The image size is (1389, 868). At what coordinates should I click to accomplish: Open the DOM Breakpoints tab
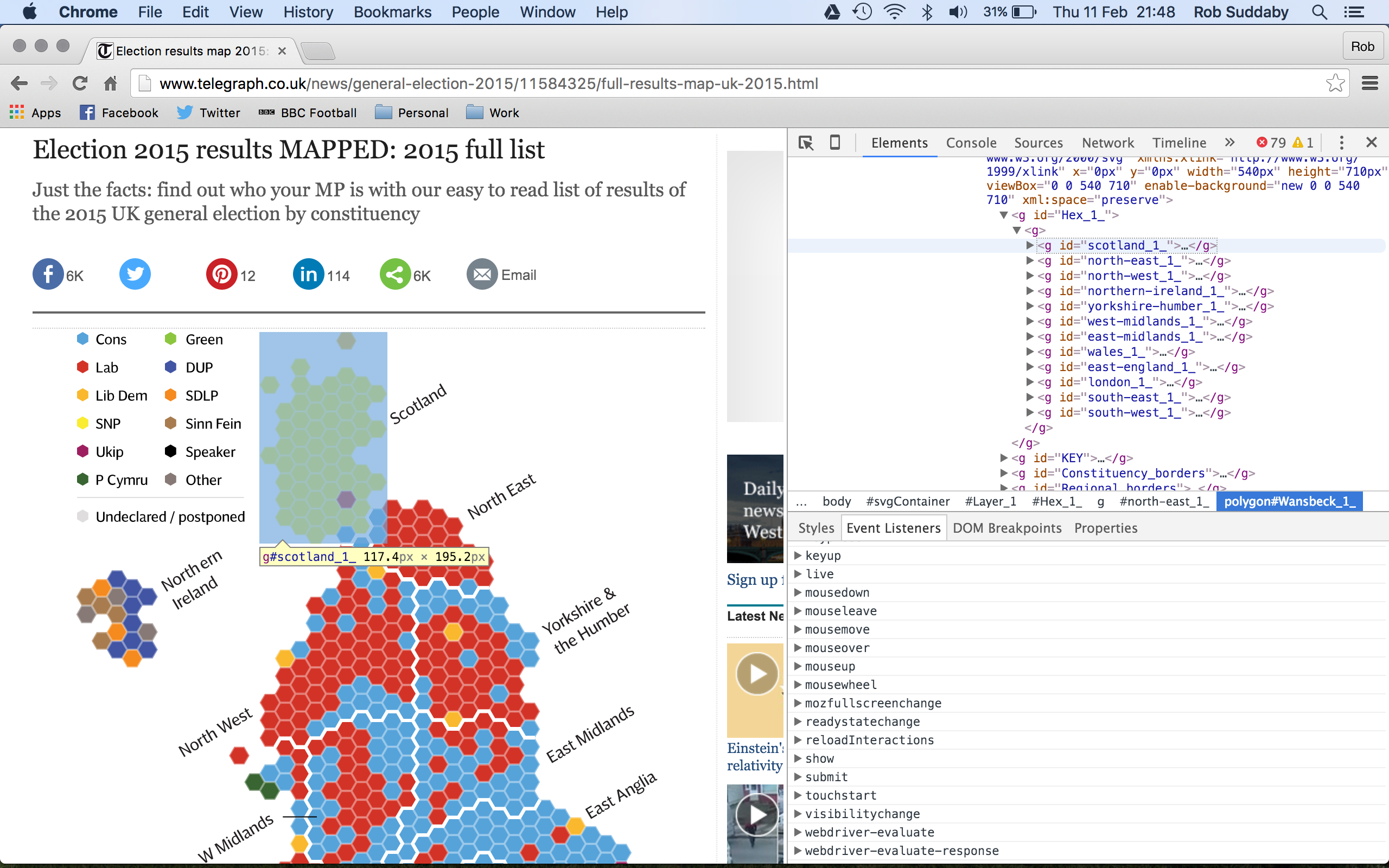point(1006,527)
